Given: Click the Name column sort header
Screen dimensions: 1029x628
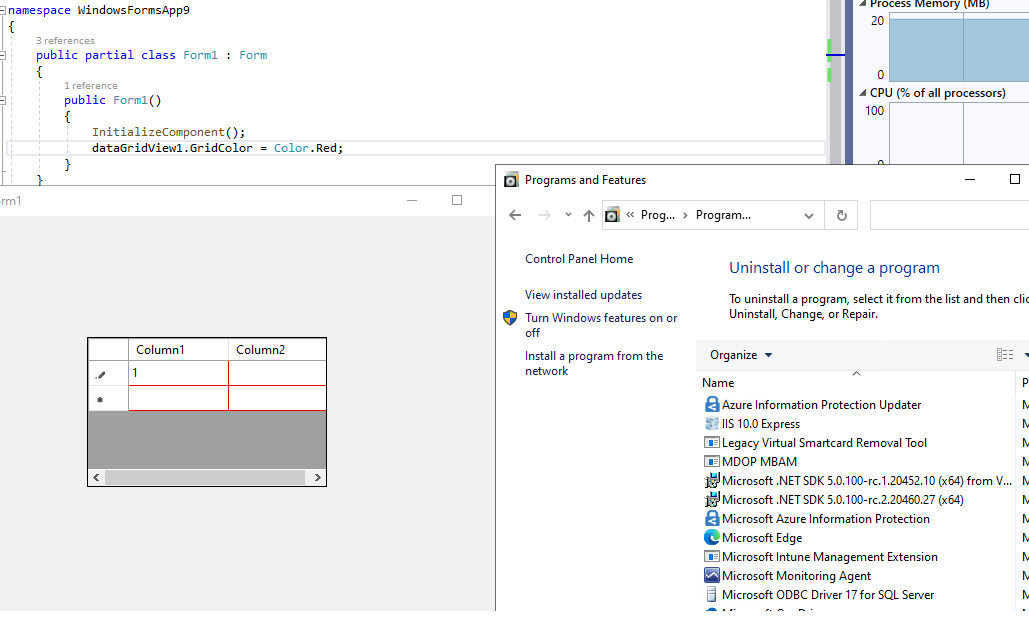Looking at the screenshot, I should click(717, 383).
